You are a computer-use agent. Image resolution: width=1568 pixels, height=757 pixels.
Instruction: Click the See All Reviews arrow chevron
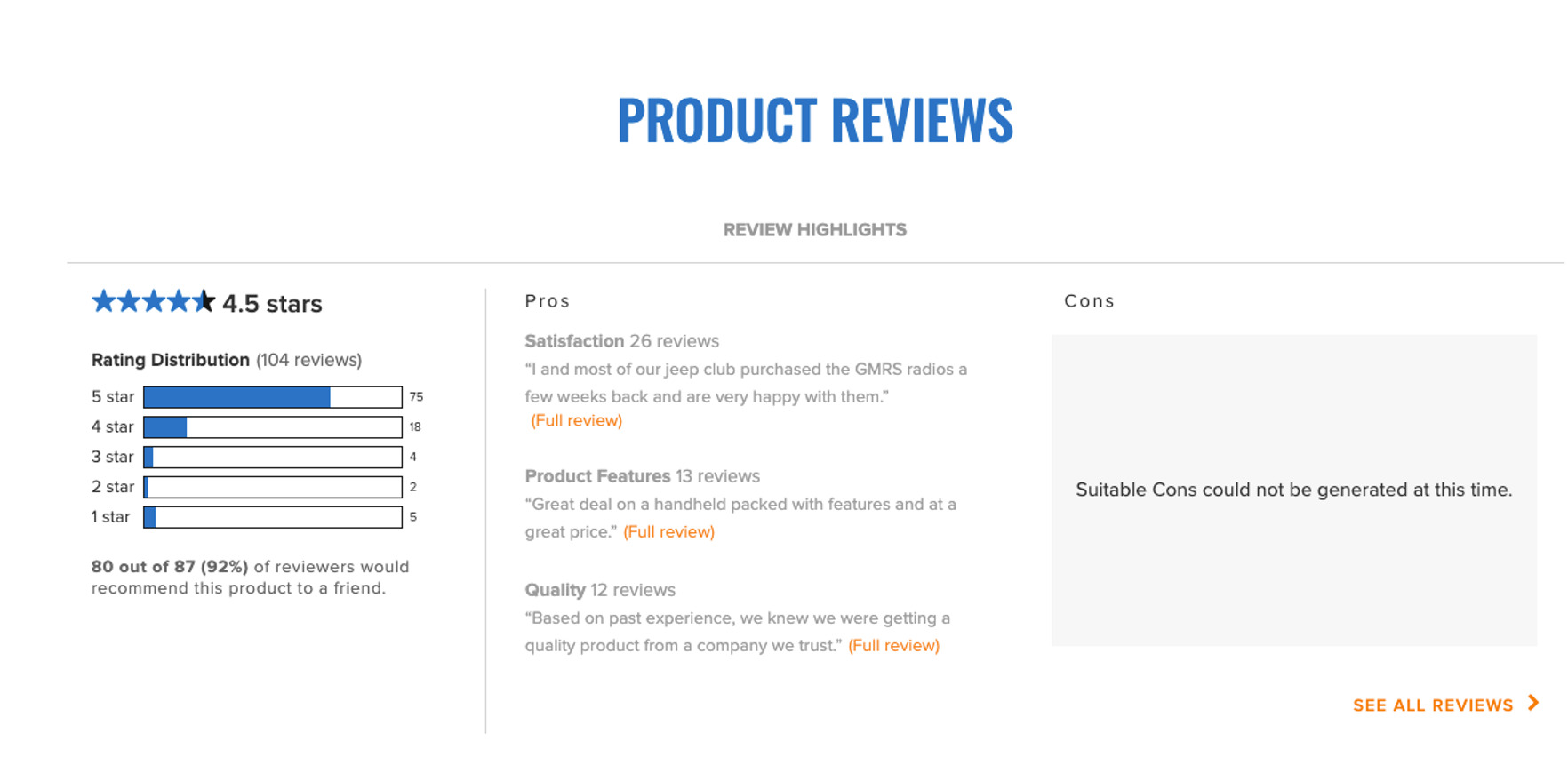pyautogui.click(x=1533, y=703)
